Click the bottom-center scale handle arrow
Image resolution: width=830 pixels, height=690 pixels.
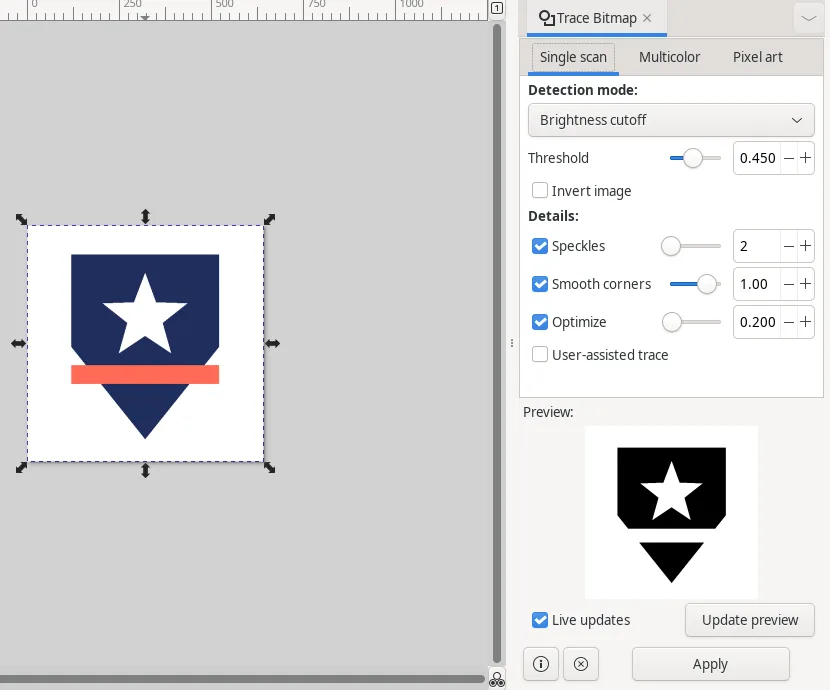pos(146,470)
